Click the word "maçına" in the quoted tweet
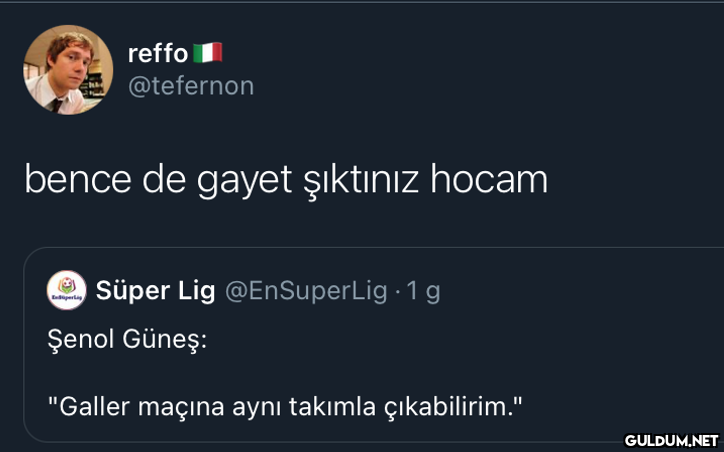This screenshot has width=724, height=452. [x=181, y=408]
